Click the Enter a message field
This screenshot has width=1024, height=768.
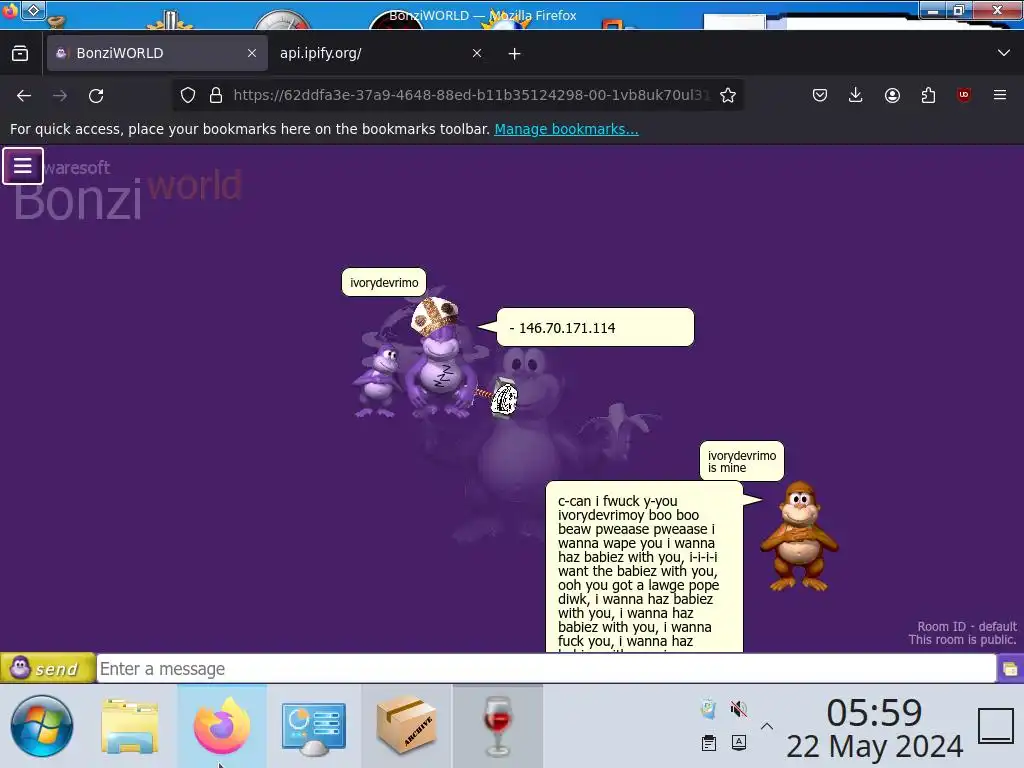(546, 669)
